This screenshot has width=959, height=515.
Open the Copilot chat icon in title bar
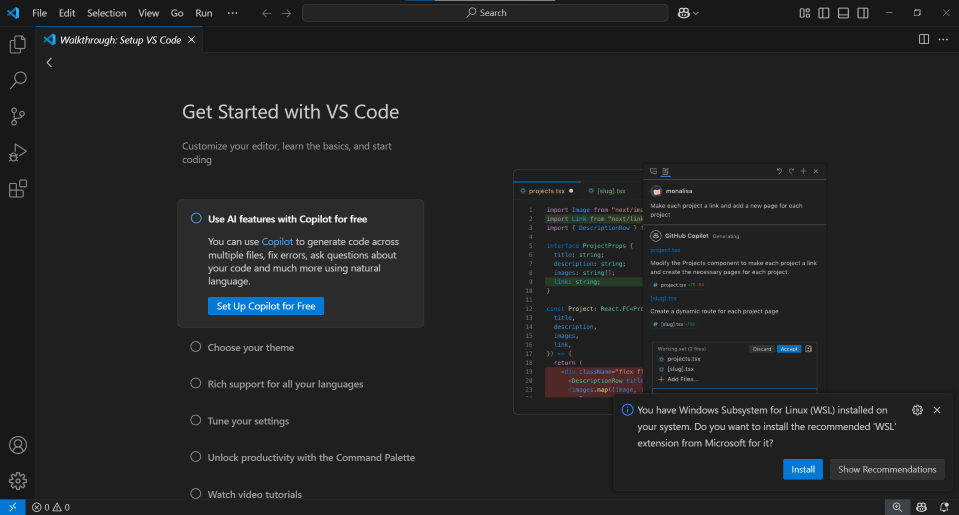(x=683, y=13)
